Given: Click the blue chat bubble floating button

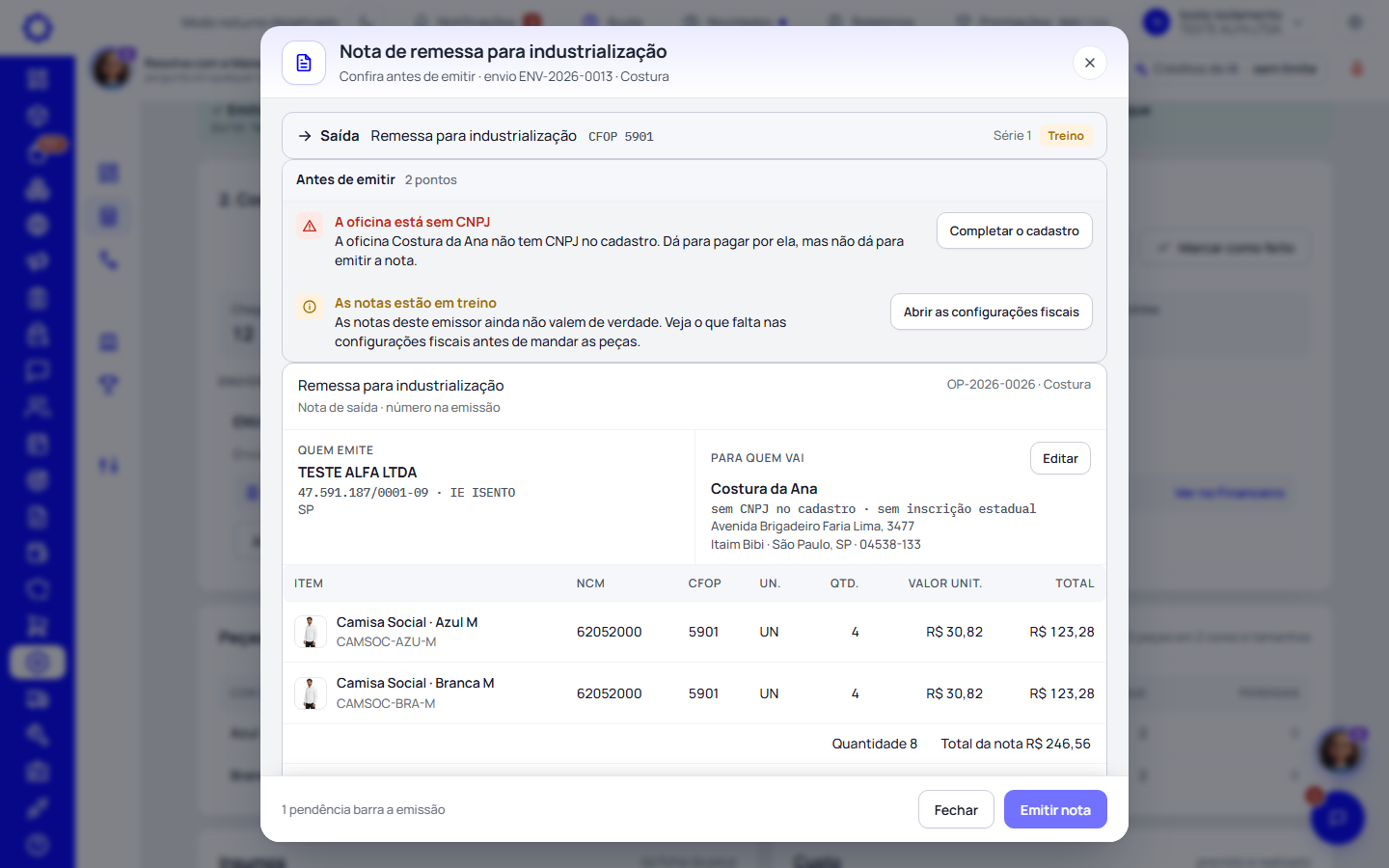Looking at the screenshot, I should point(1338,818).
